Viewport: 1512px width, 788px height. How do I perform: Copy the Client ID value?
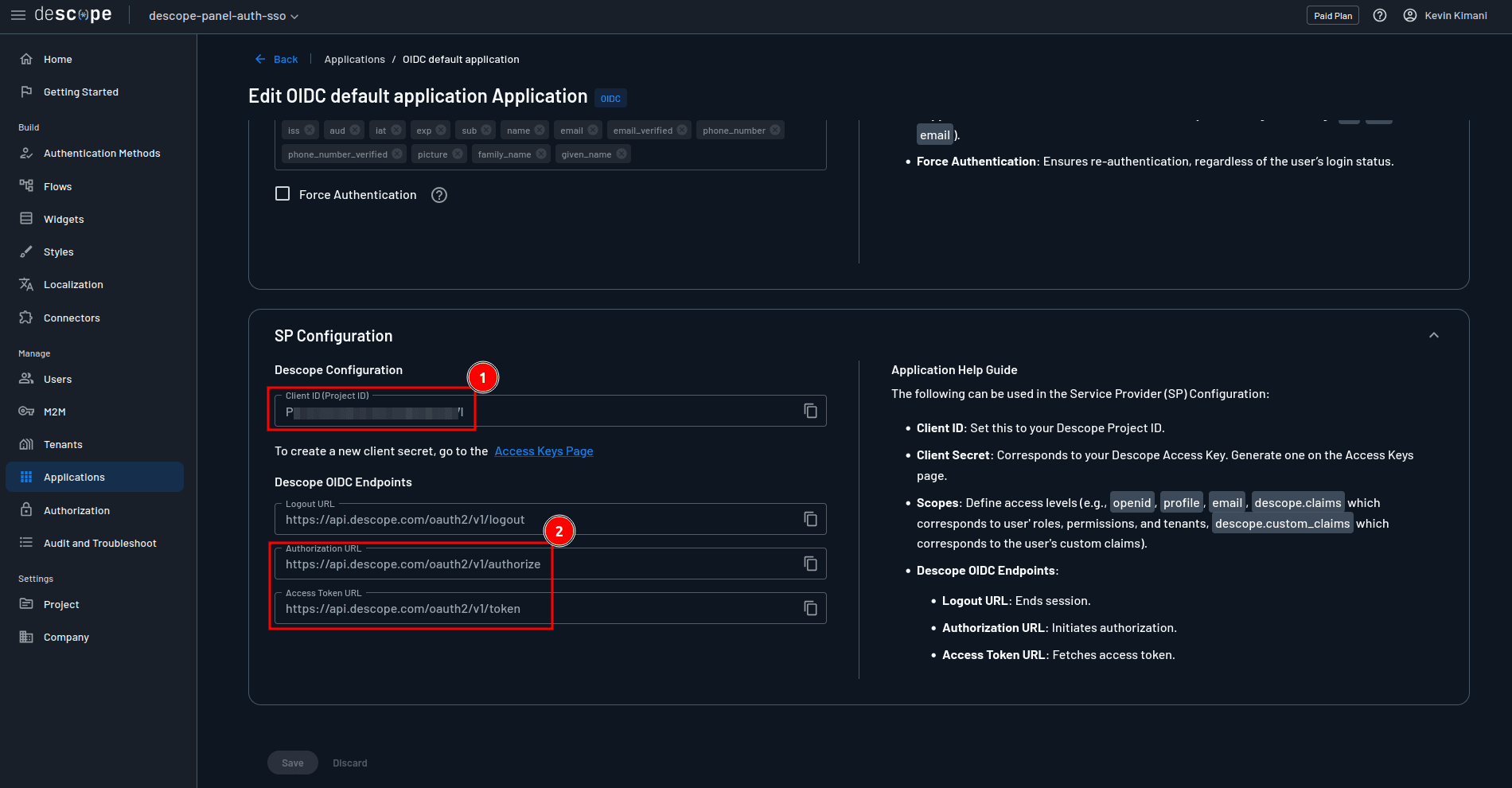[x=810, y=410]
